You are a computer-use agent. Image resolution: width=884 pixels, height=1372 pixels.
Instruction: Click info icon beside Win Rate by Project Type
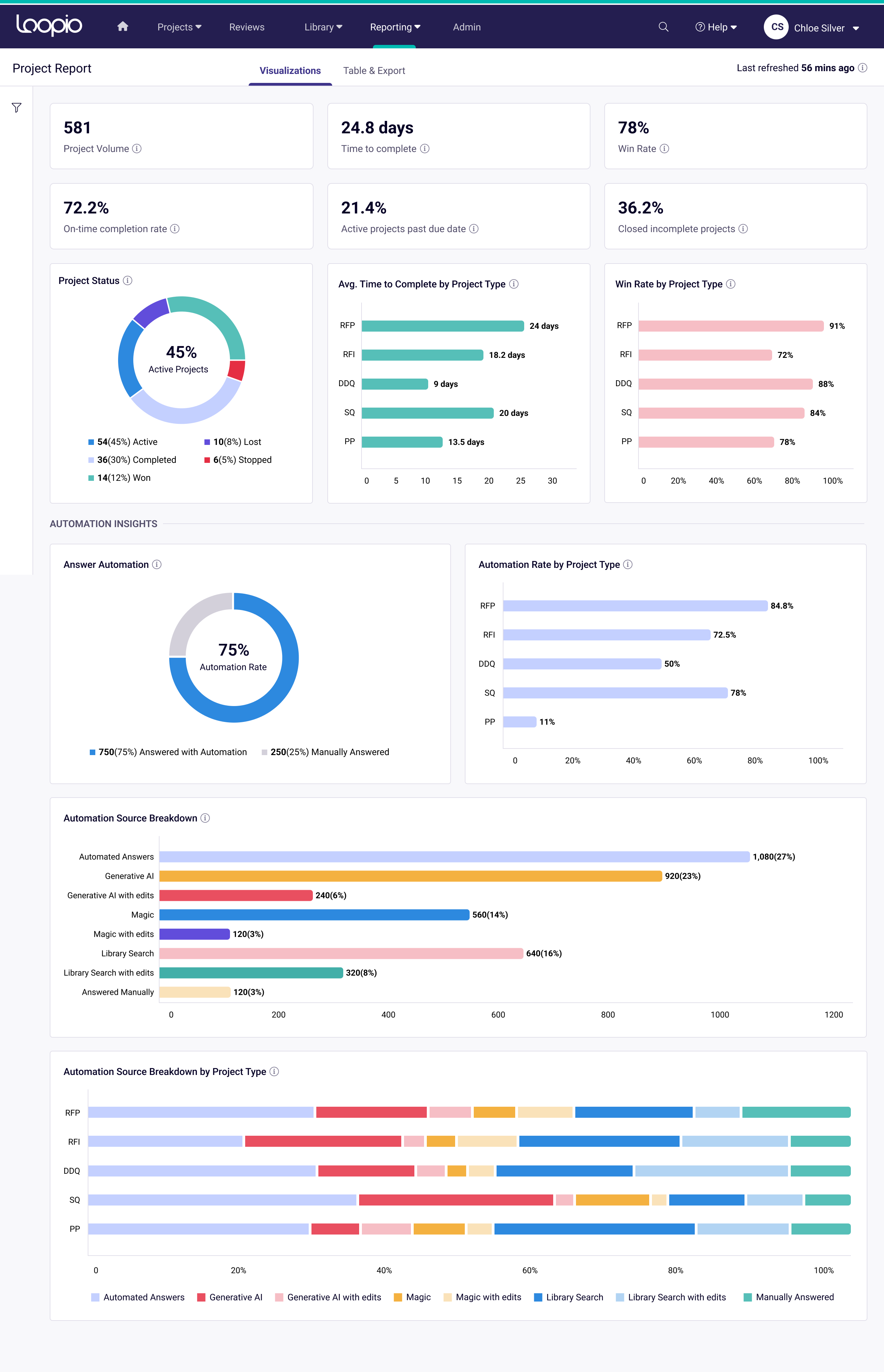click(x=731, y=284)
